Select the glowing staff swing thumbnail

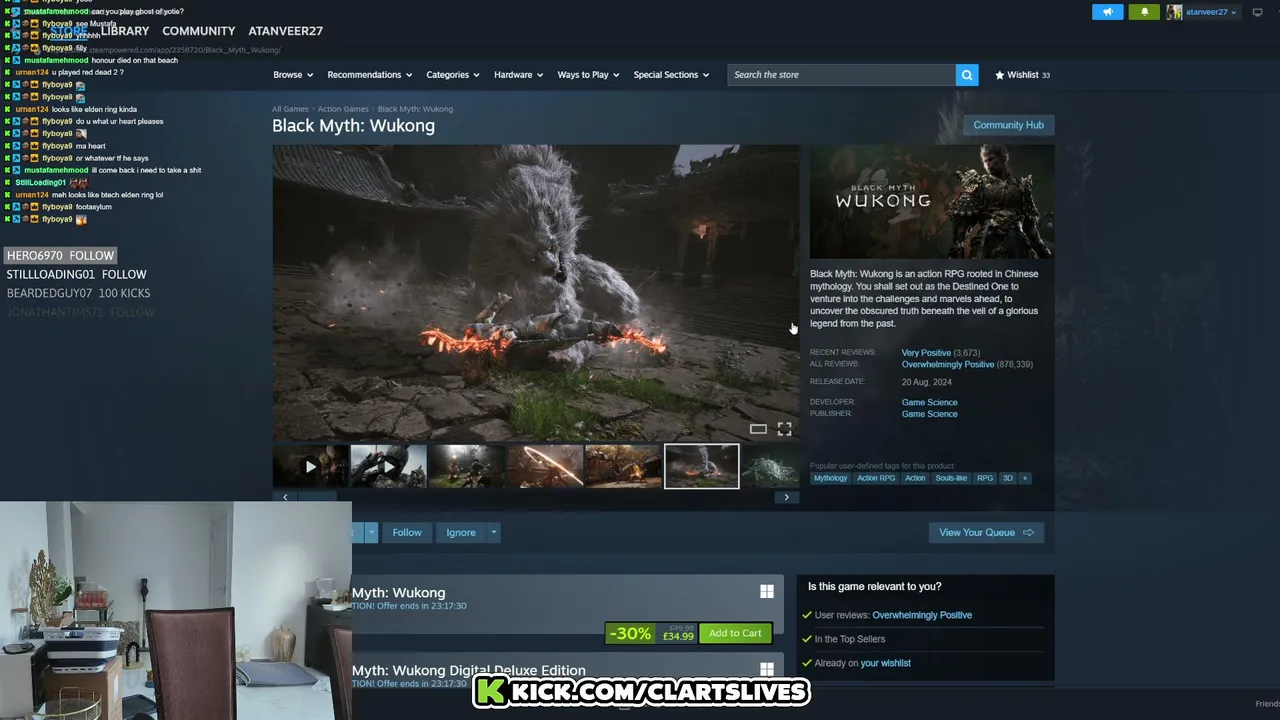pos(545,467)
